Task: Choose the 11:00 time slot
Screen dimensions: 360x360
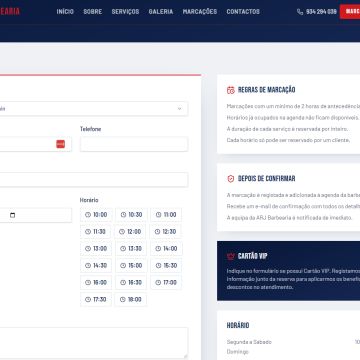Action: point(166,215)
